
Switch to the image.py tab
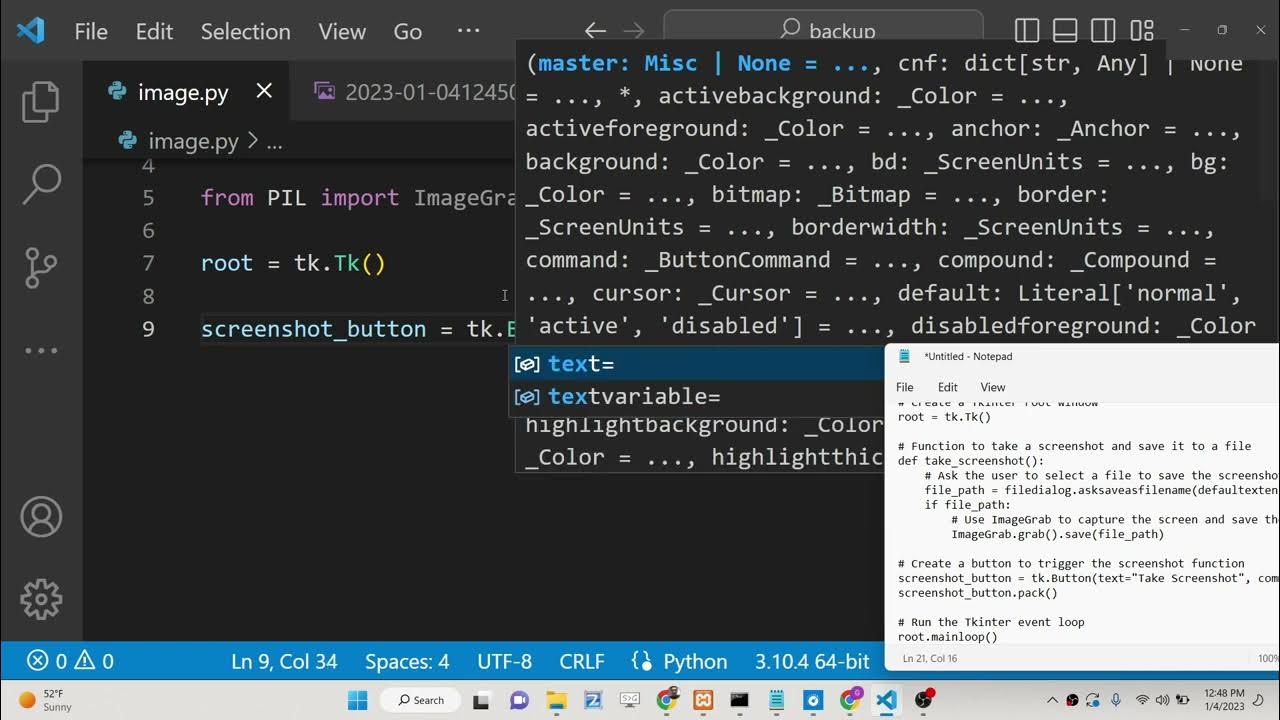click(x=183, y=93)
